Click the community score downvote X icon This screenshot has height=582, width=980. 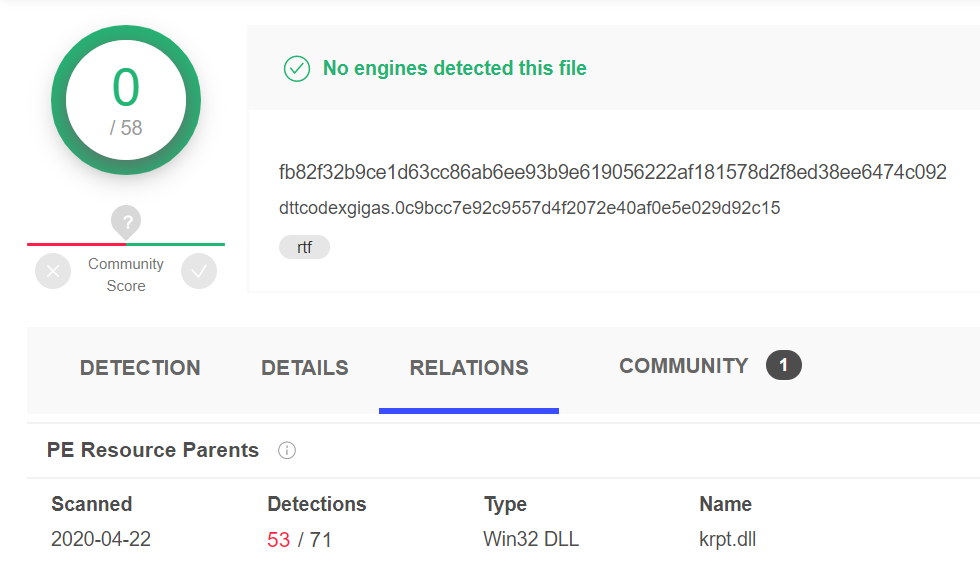[53, 271]
